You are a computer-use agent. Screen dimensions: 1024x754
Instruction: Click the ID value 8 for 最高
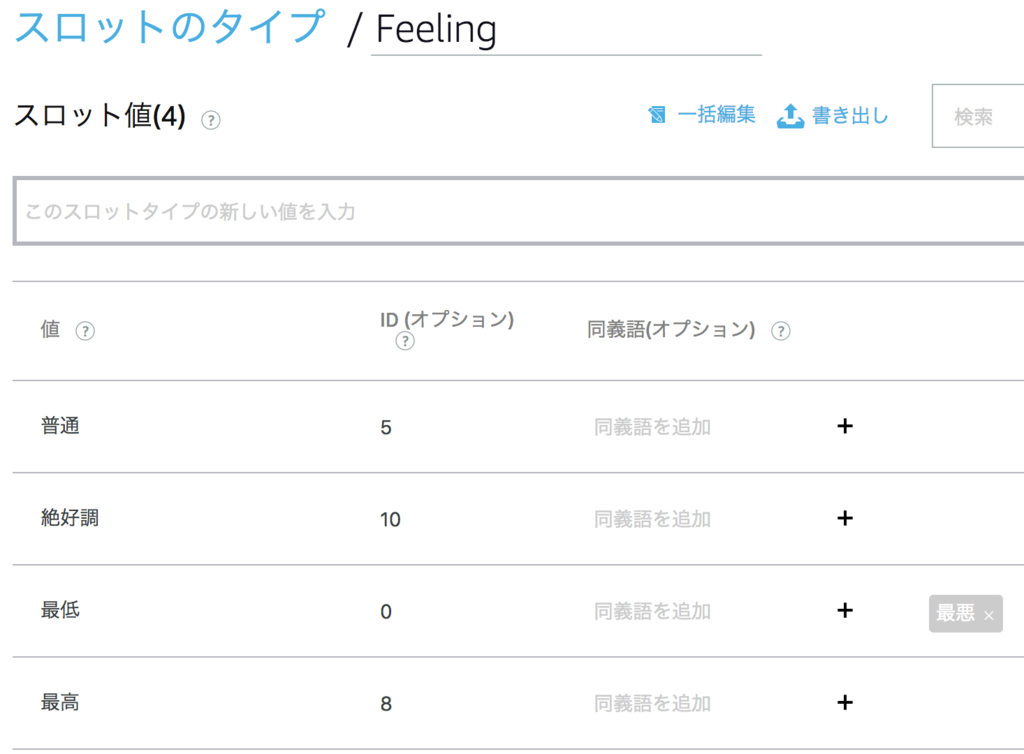coord(386,704)
